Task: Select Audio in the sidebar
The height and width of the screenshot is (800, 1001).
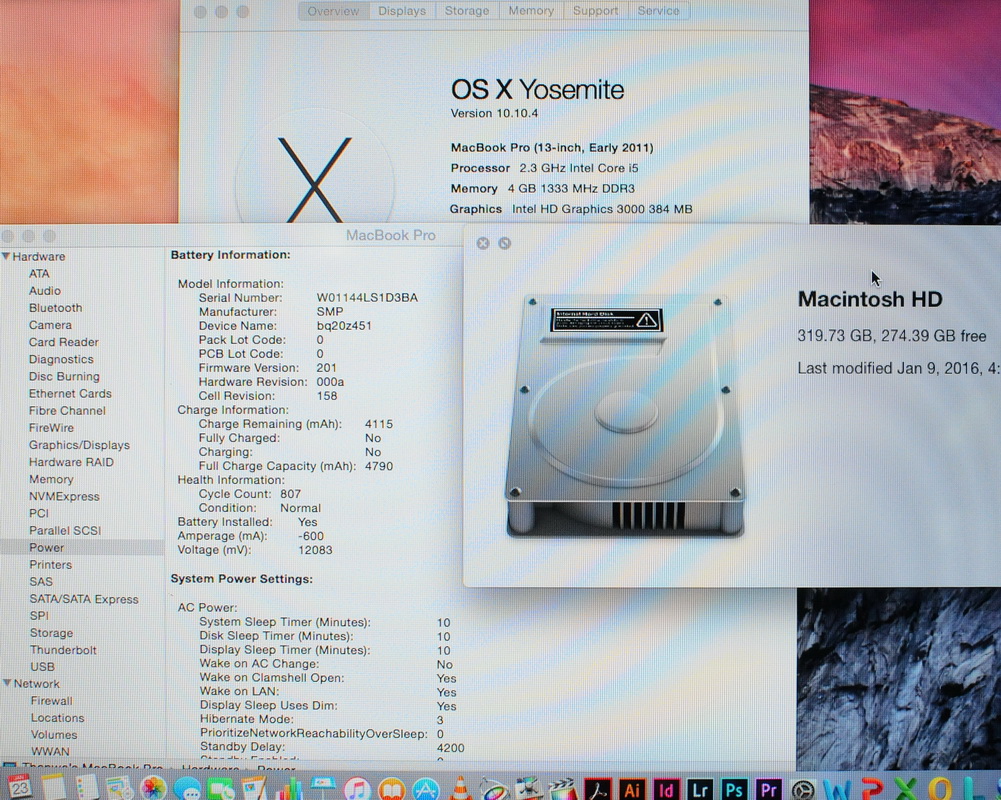Action: pyautogui.click(x=45, y=291)
